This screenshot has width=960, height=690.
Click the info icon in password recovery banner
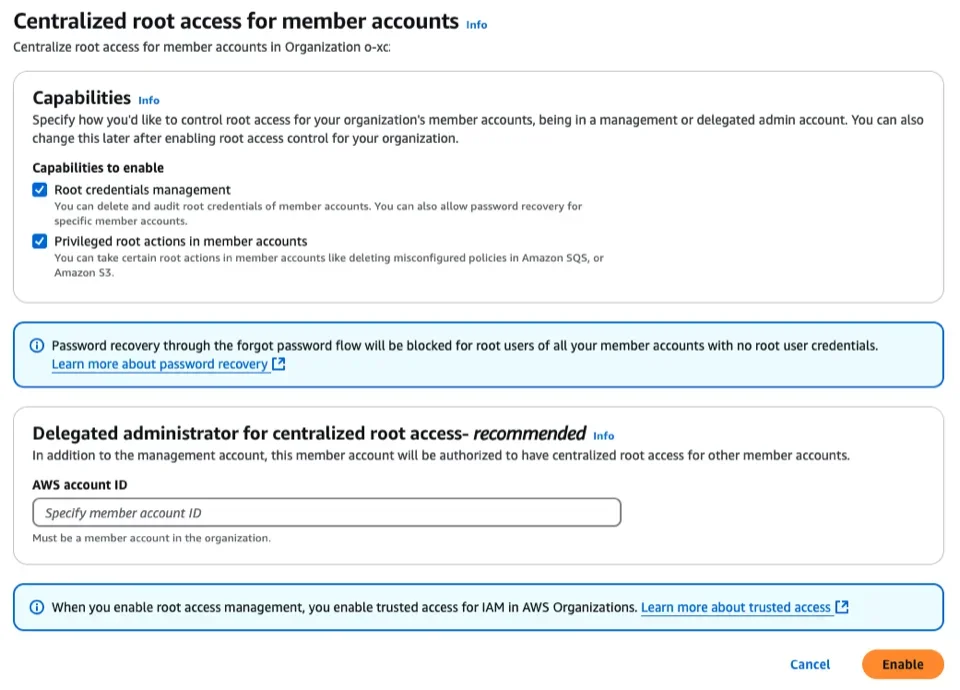tap(37, 346)
